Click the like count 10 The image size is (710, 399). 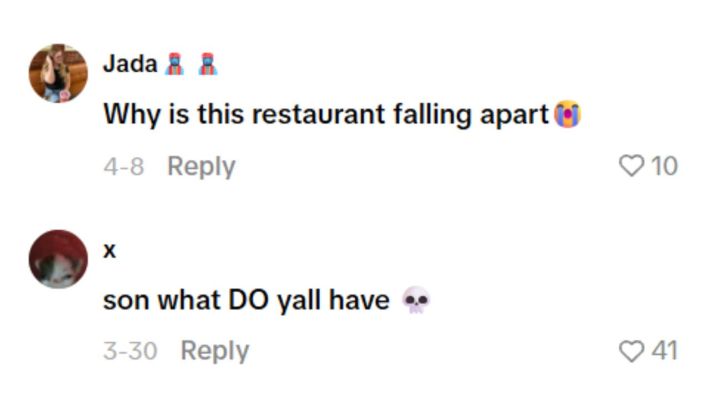pyautogui.click(x=664, y=166)
